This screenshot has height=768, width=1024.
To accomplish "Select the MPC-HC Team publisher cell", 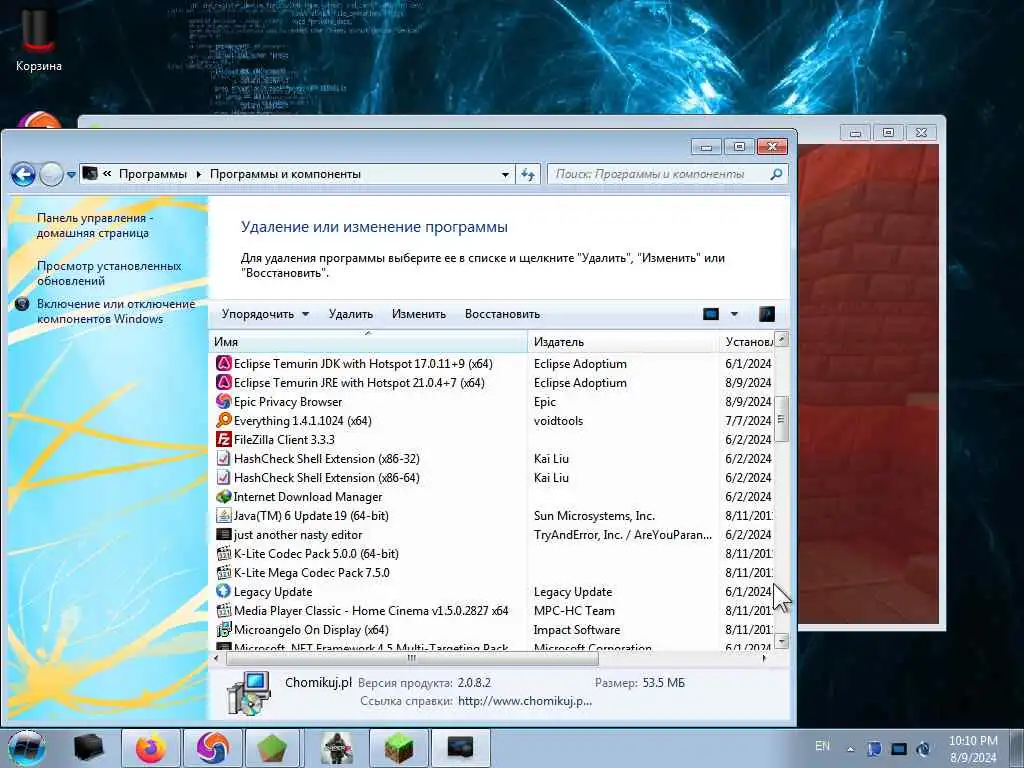I will pyautogui.click(x=574, y=611).
